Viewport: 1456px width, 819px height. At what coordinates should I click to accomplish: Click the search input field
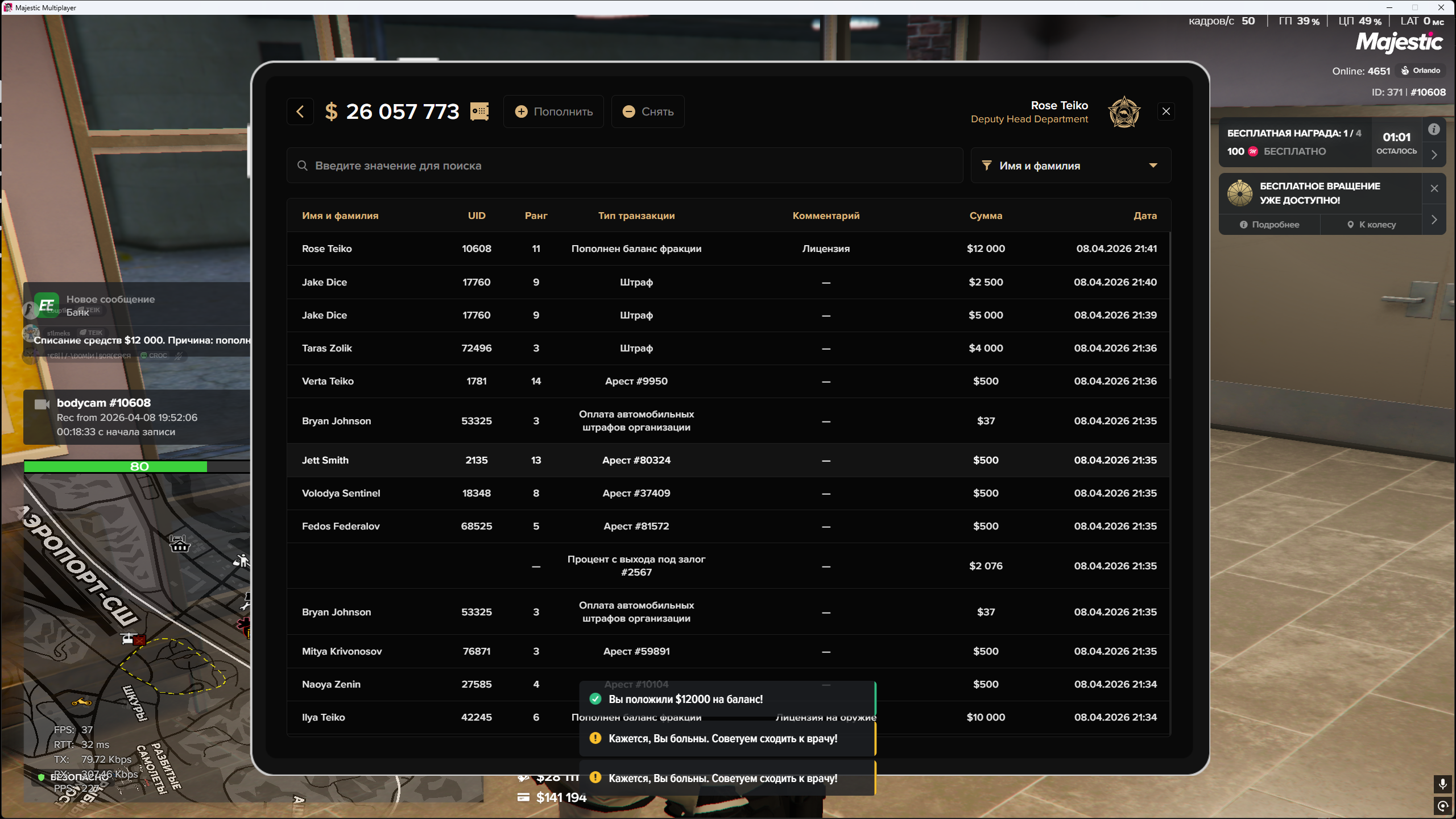(x=626, y=166)
